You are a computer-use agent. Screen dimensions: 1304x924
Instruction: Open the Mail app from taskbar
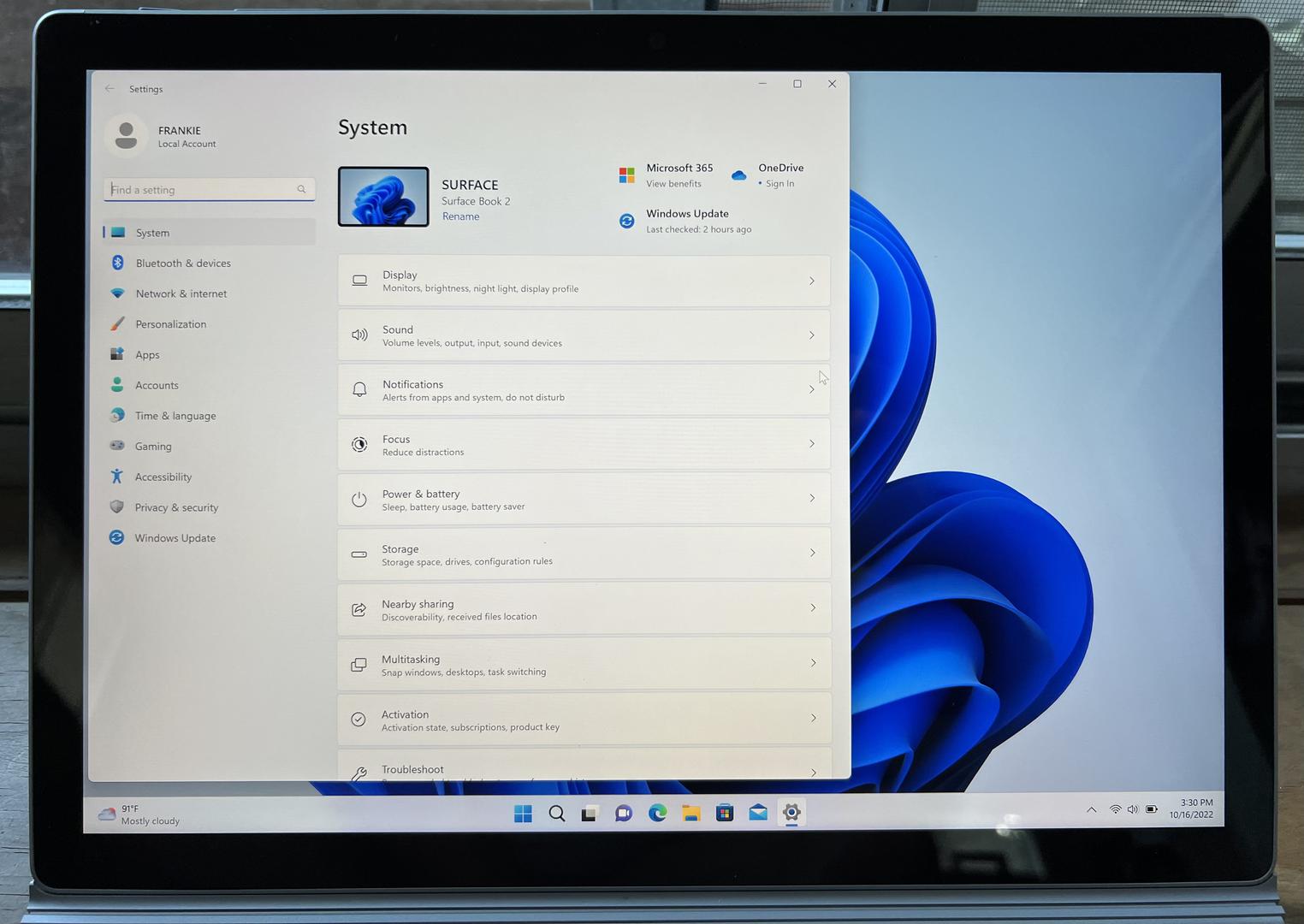pos(758,813)
